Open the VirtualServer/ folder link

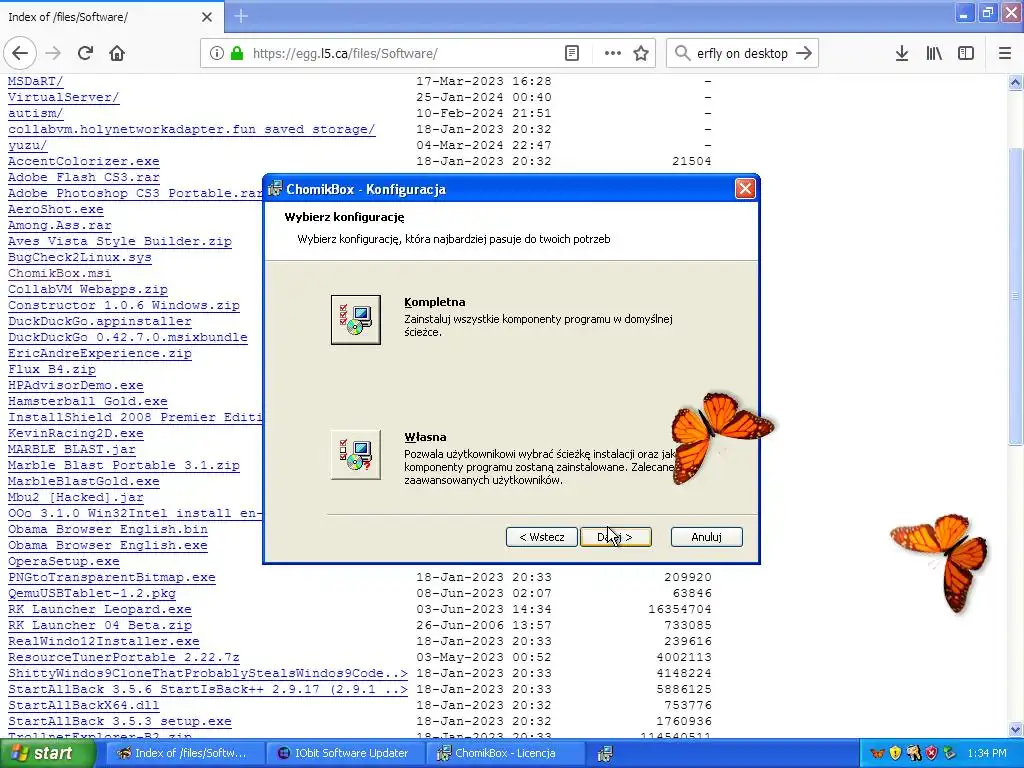click(63, 97)
